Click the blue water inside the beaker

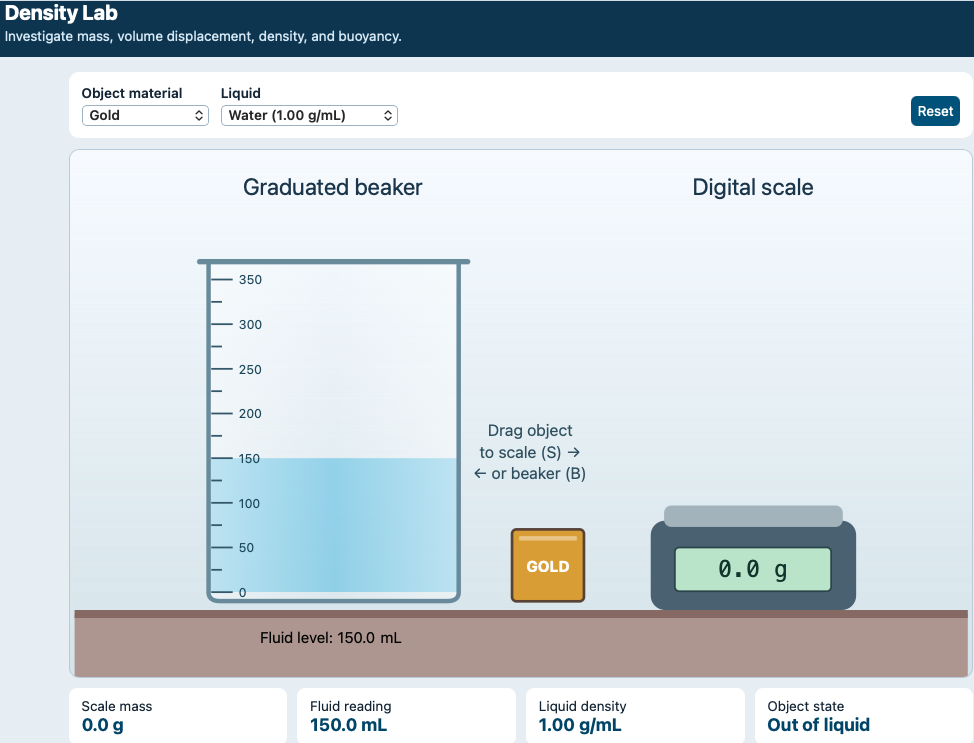click(x=334, y=525)
